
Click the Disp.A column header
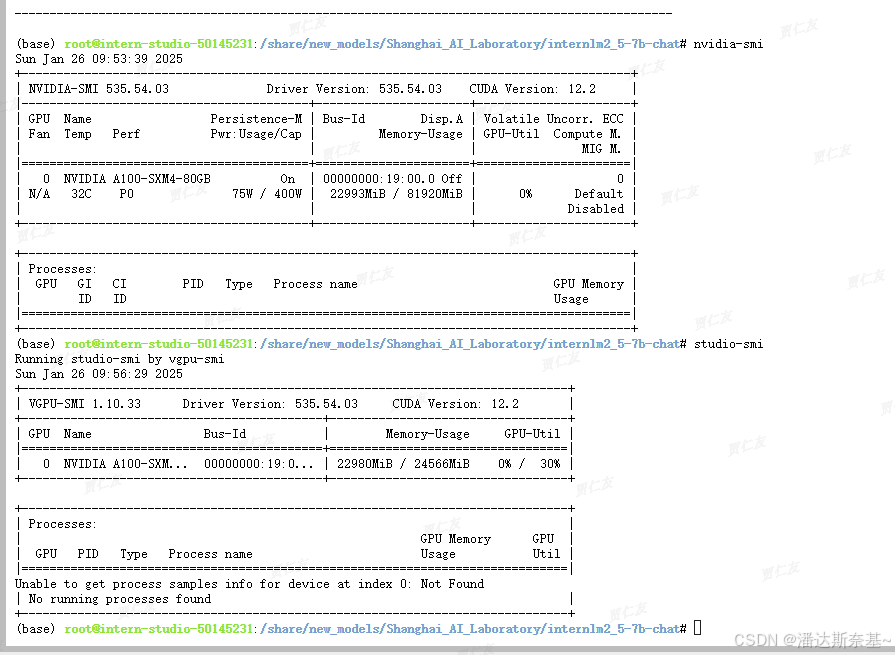[x=442, y=119]
